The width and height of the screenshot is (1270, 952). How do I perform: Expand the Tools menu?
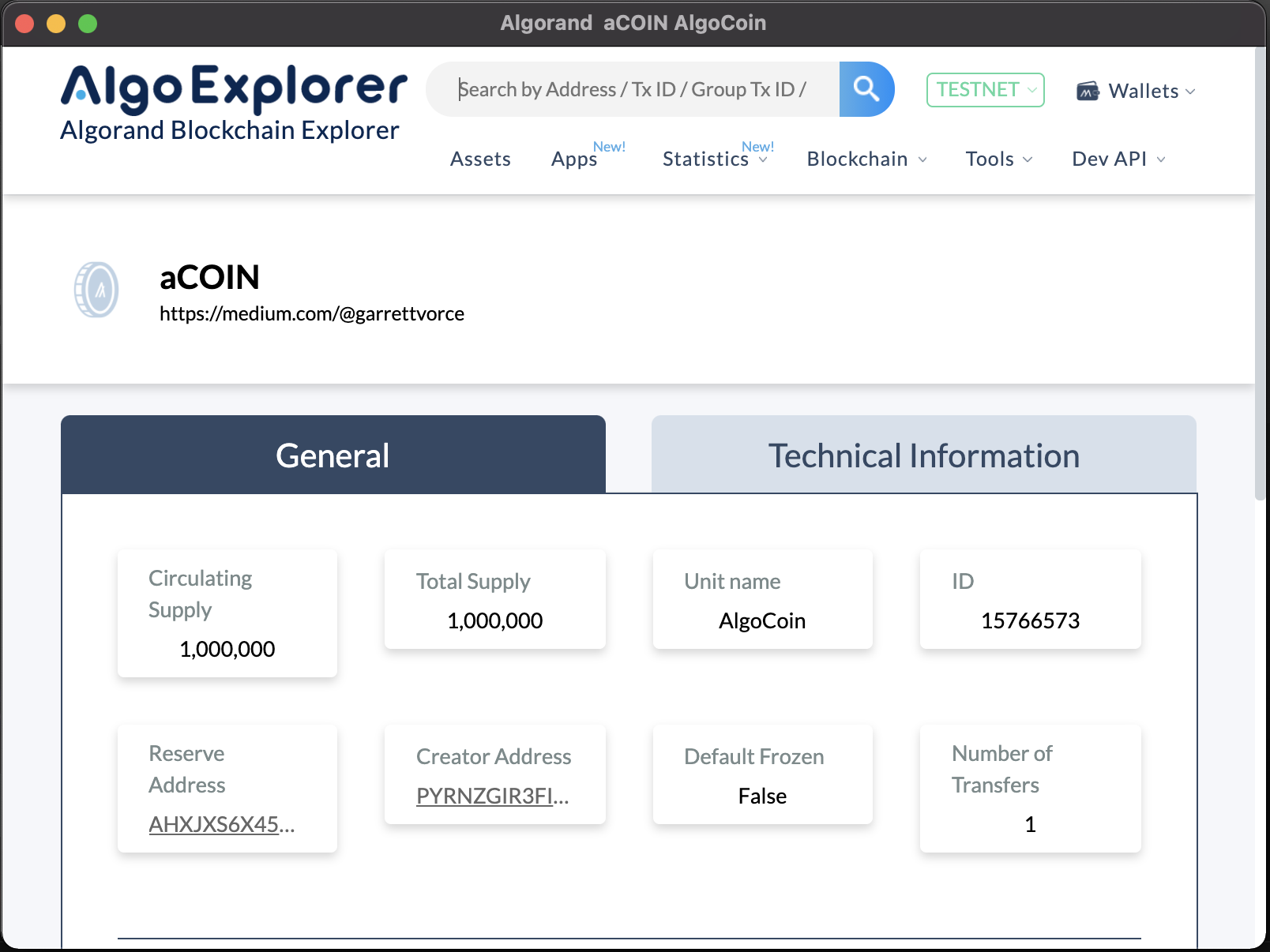pos(998,159)
